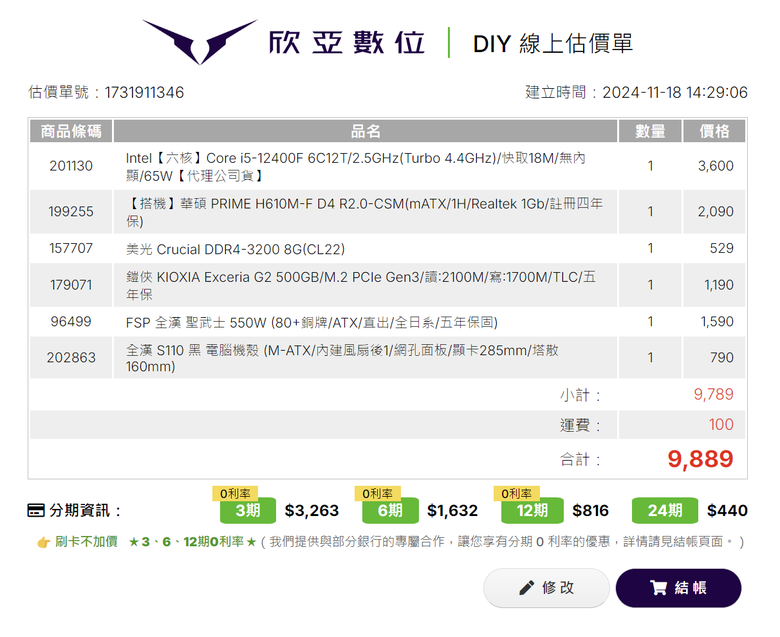Click the 0利率 tag above 6期
Image resolution: width=780 pixels, height=637 pixels.
[x=378, y=493]
